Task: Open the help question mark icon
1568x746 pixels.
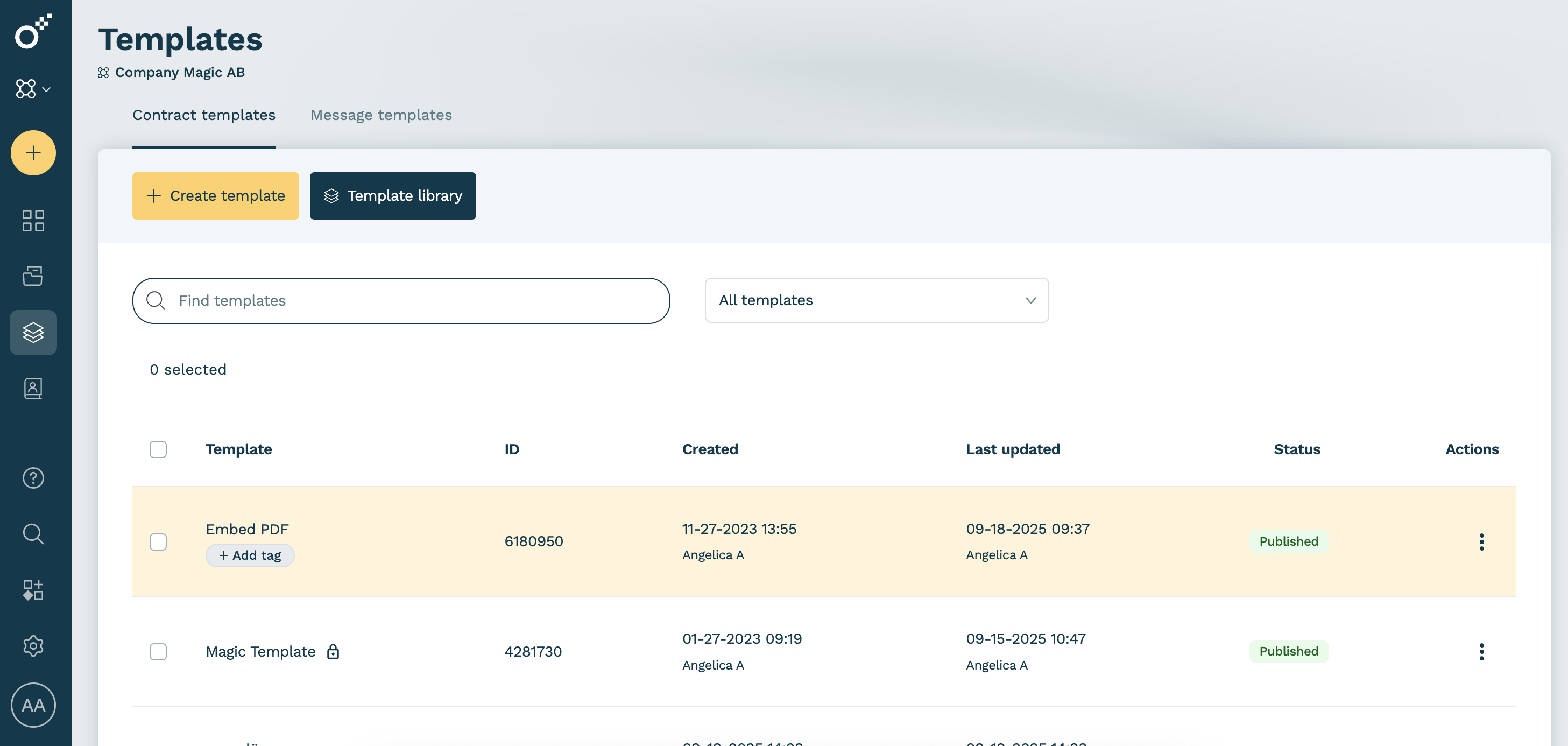Action: (33, 478)
